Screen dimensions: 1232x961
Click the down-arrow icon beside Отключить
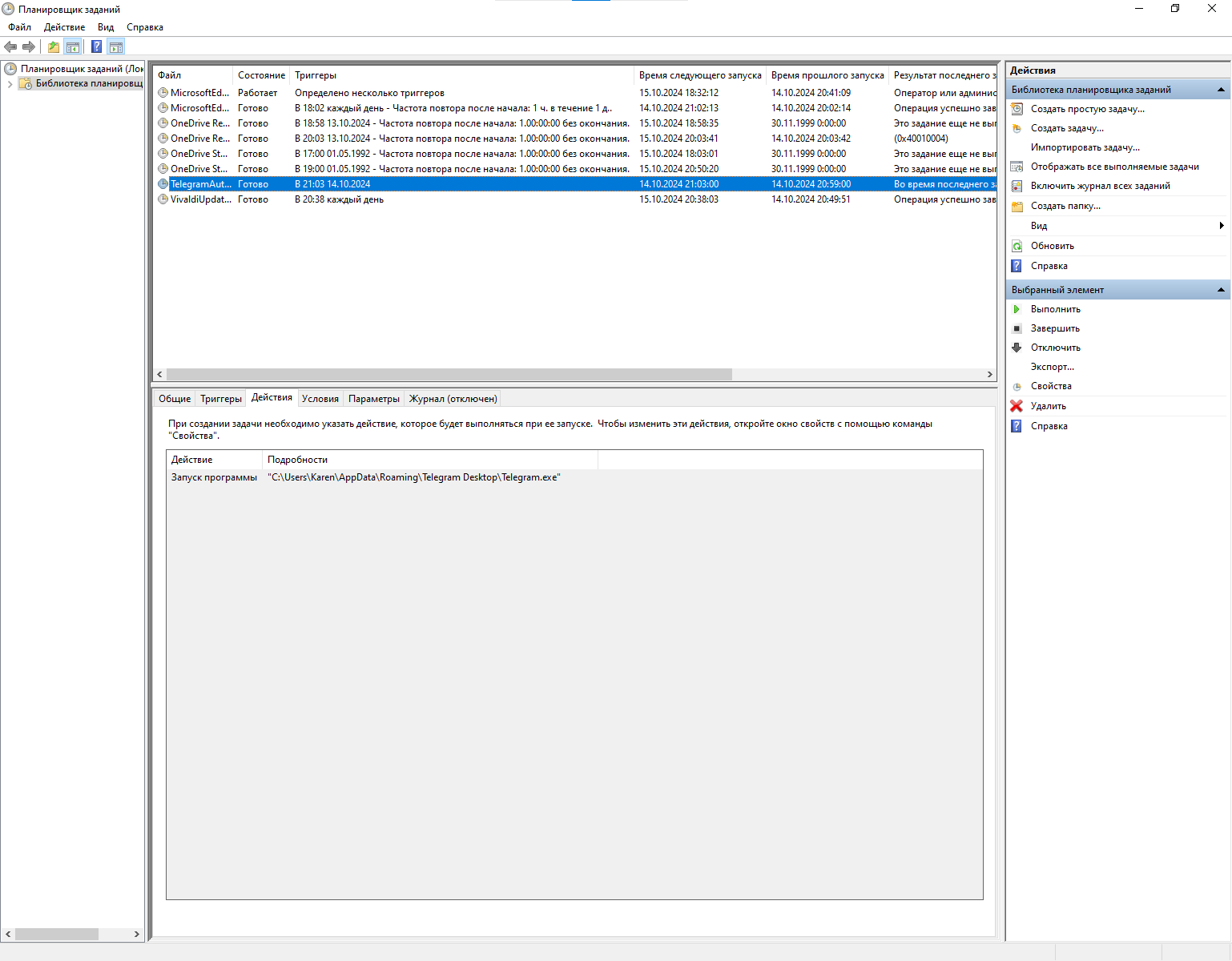[1017, 348]
